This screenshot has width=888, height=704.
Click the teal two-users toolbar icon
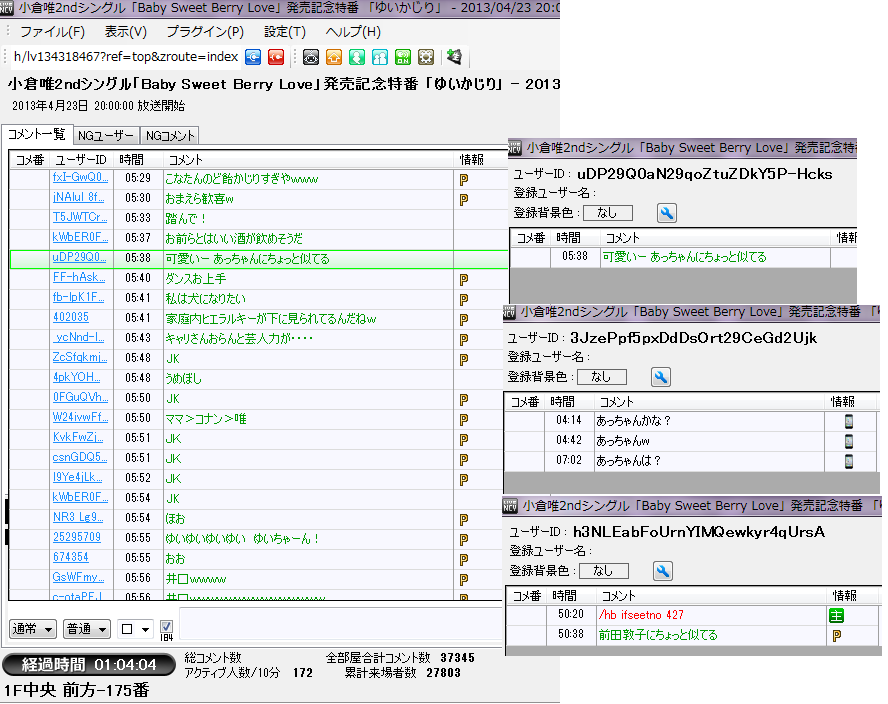(380, 57)
